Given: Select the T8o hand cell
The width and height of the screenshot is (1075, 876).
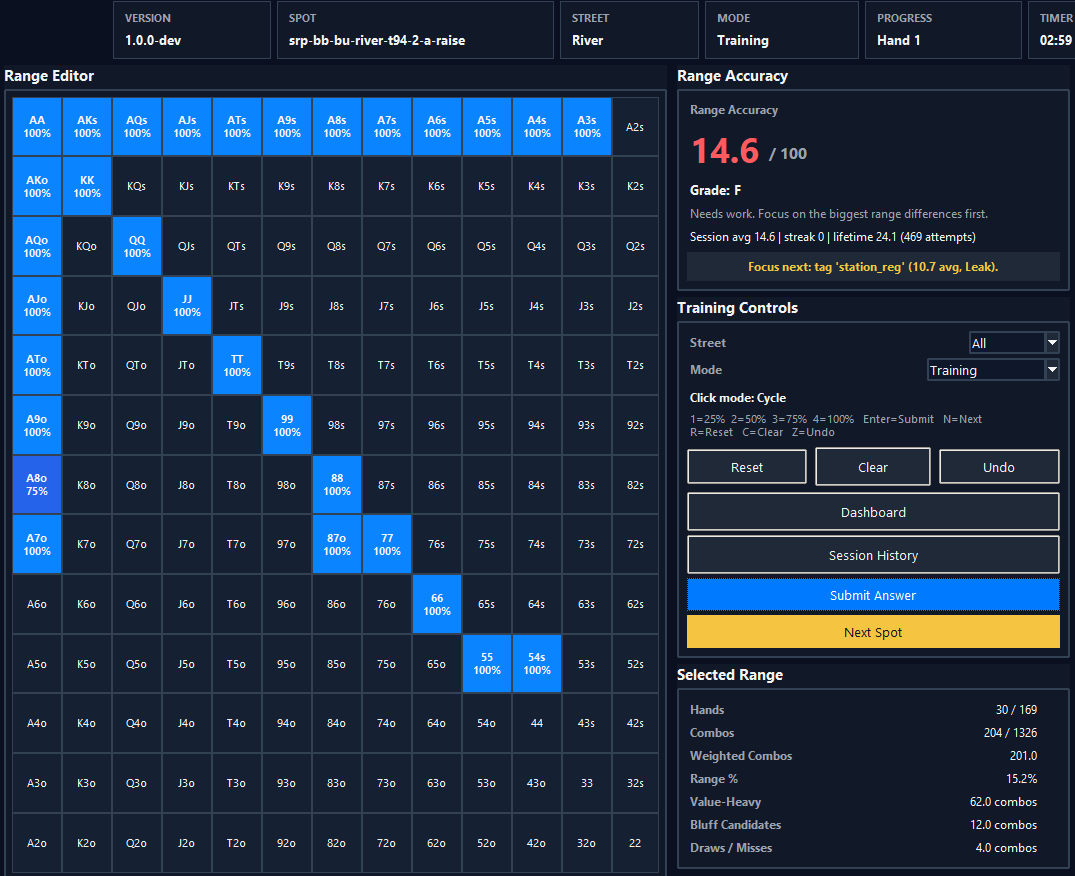Looking at the screenshot, I should point(237,485).
